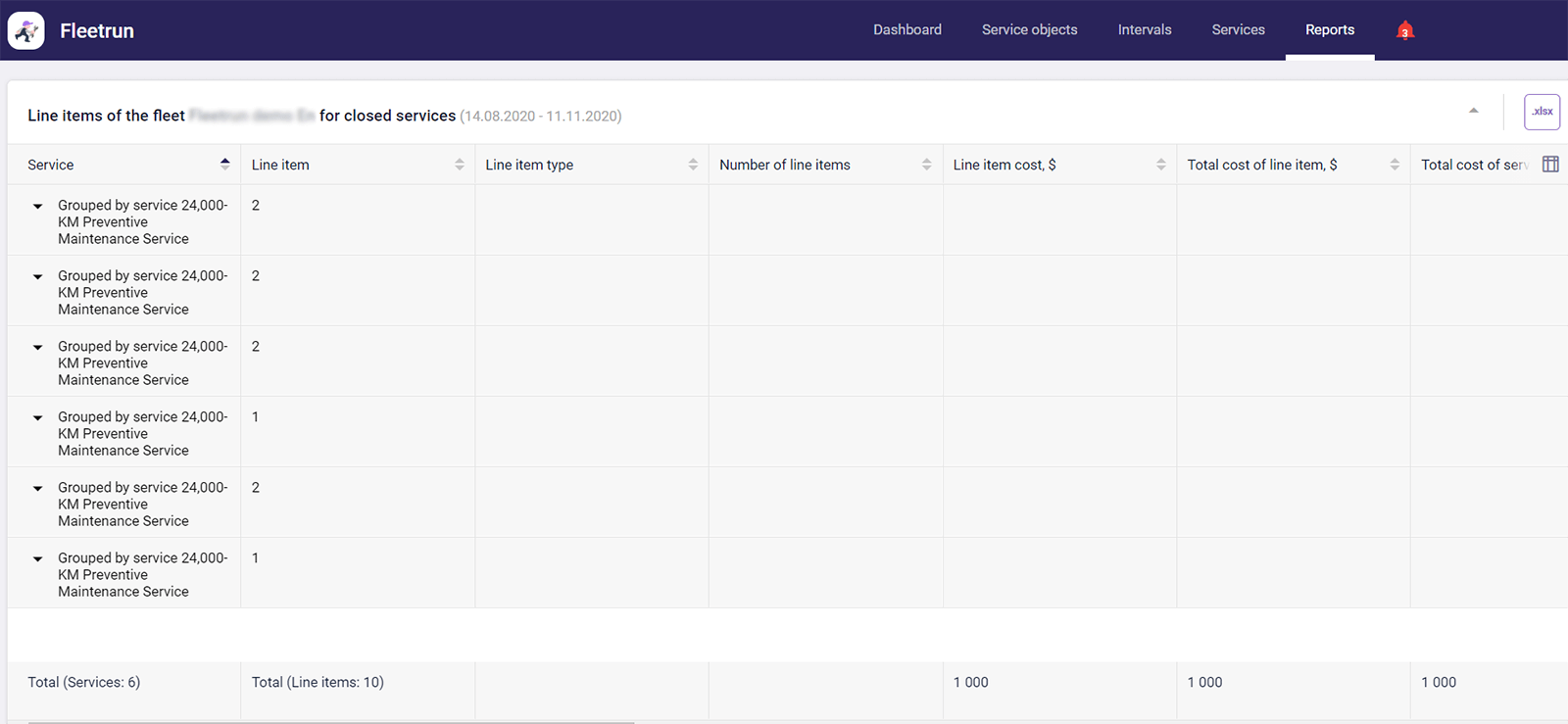Image resolution: width=1568 pixels, height=724 pixels.
Task: Open the column chooser table icon
Action: (x=1550, y=165)
